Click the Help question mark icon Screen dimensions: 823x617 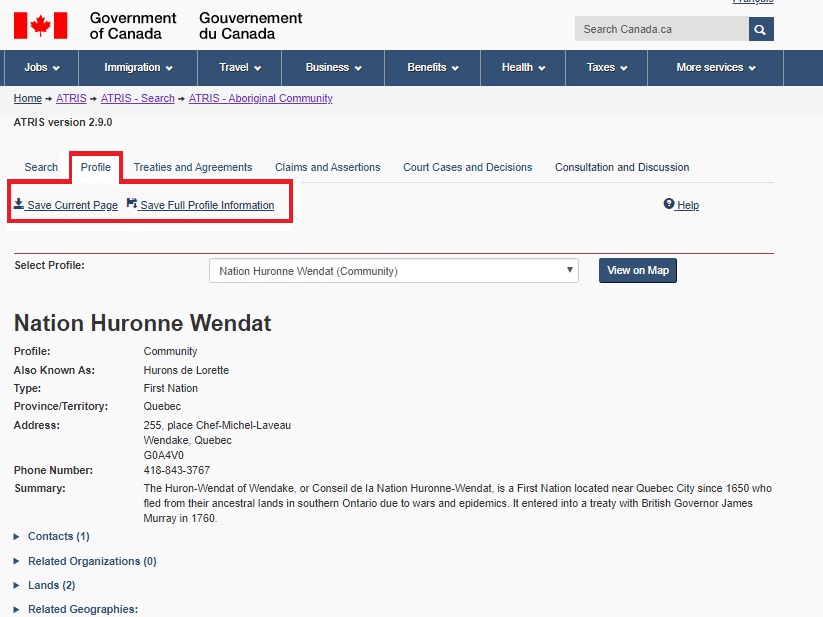(x=669, y=204)
